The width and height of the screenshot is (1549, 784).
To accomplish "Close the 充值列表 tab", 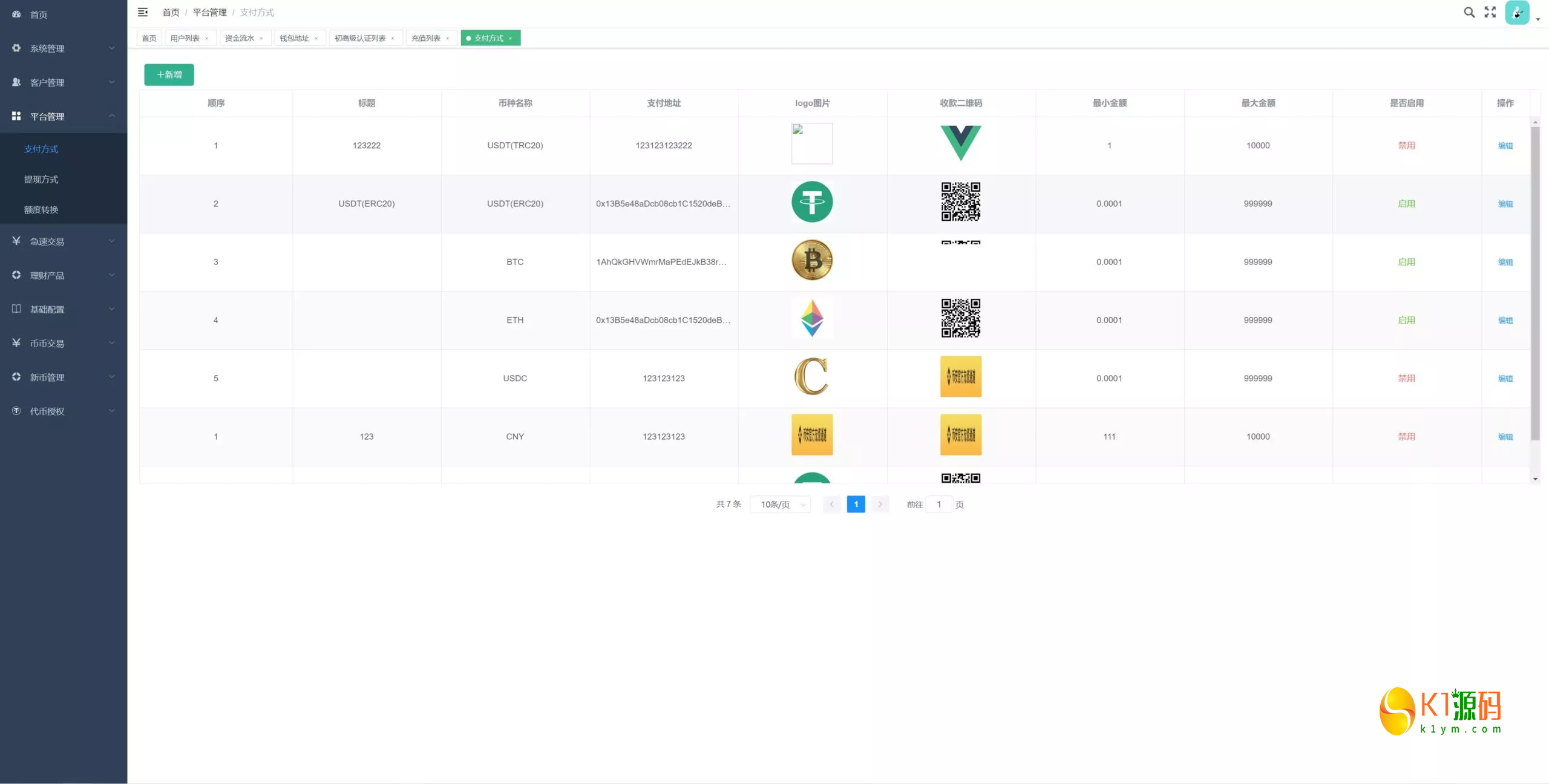I will 448,39.
